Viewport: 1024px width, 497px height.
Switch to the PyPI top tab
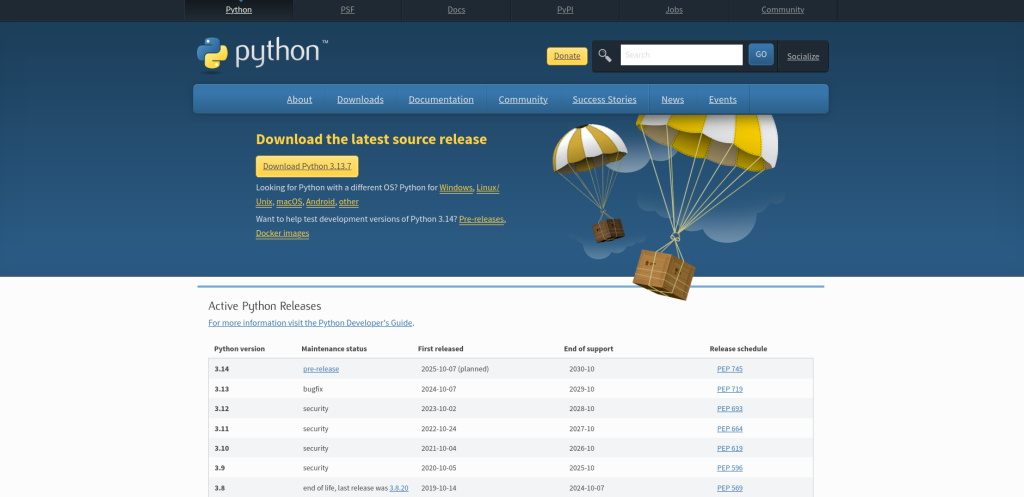tap(565, 10)
